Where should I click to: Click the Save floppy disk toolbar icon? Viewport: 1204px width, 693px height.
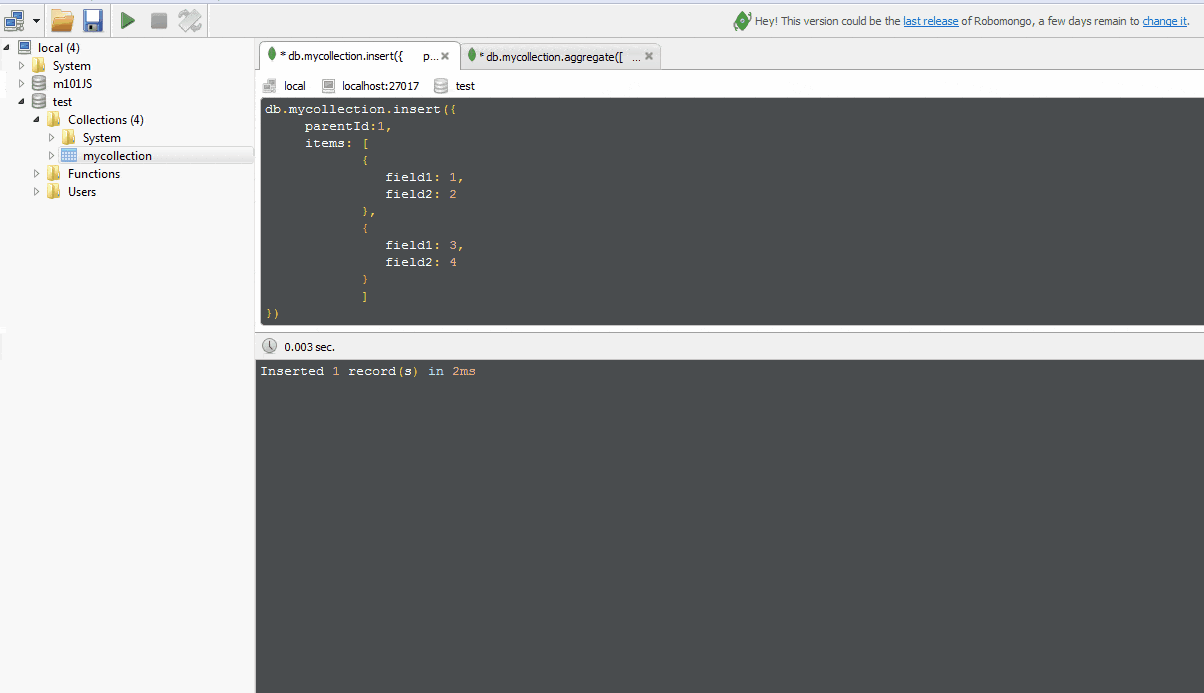(x=93, y=20)
